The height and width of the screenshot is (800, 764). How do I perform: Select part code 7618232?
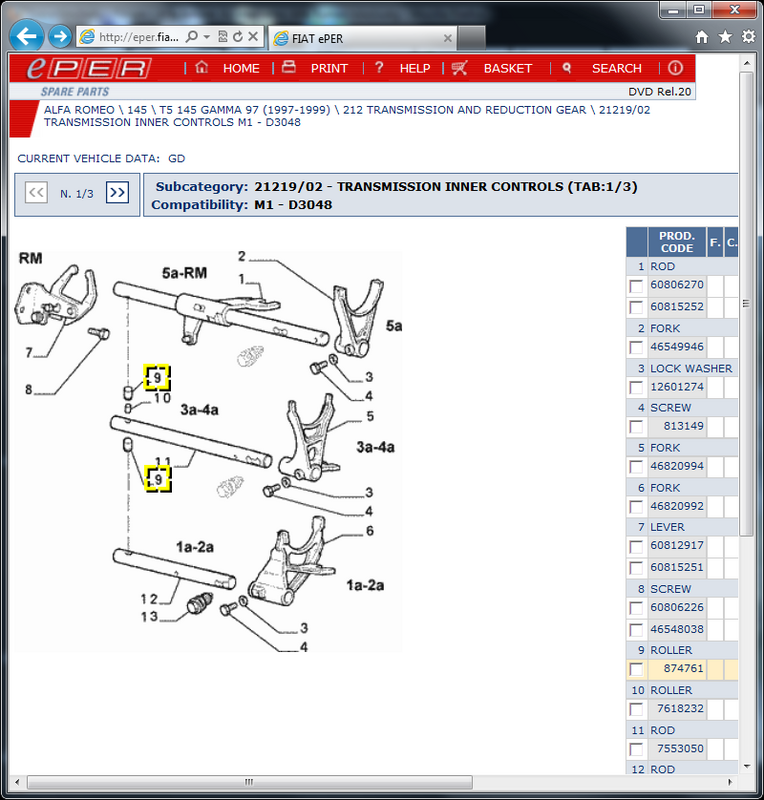tap(680, 708)
